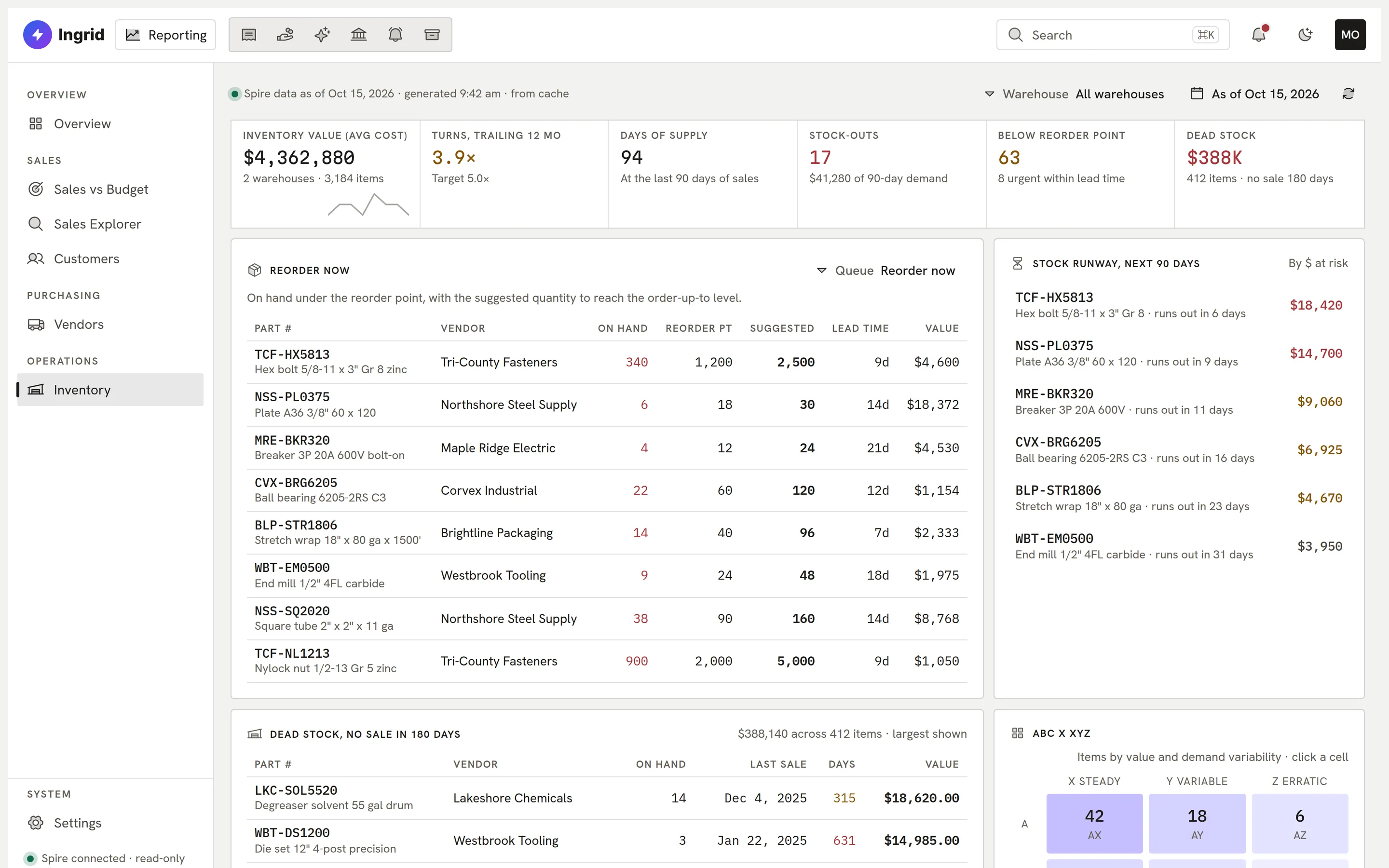Select Inventory in the sidebar
Viewport: 1389px width, 868px height.
(110, 390)
